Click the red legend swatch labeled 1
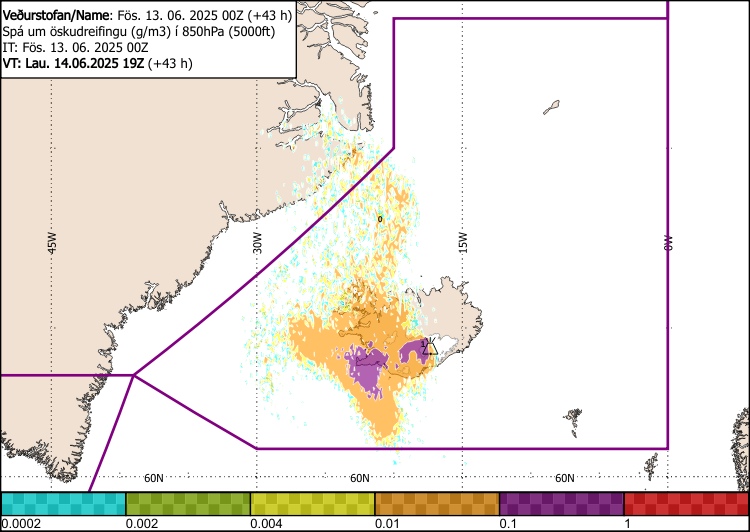The image size is (750, 532). (x=687, y=504)
